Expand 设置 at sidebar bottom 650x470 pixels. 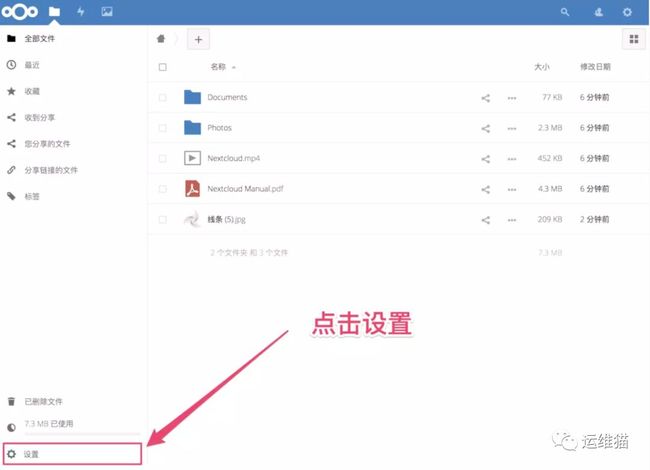click(73, 454)
